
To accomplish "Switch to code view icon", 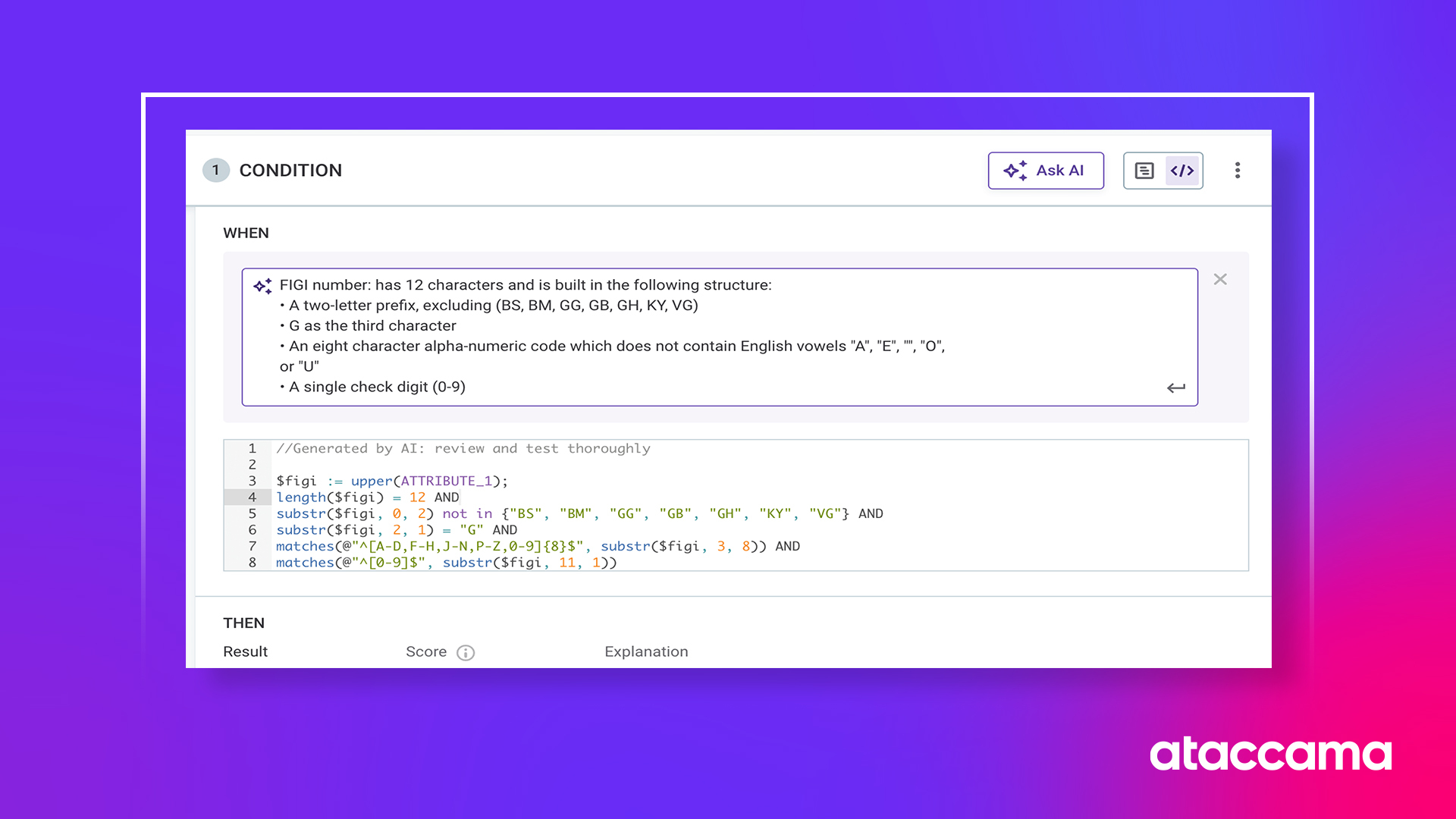I will [x=1182, y=171].
